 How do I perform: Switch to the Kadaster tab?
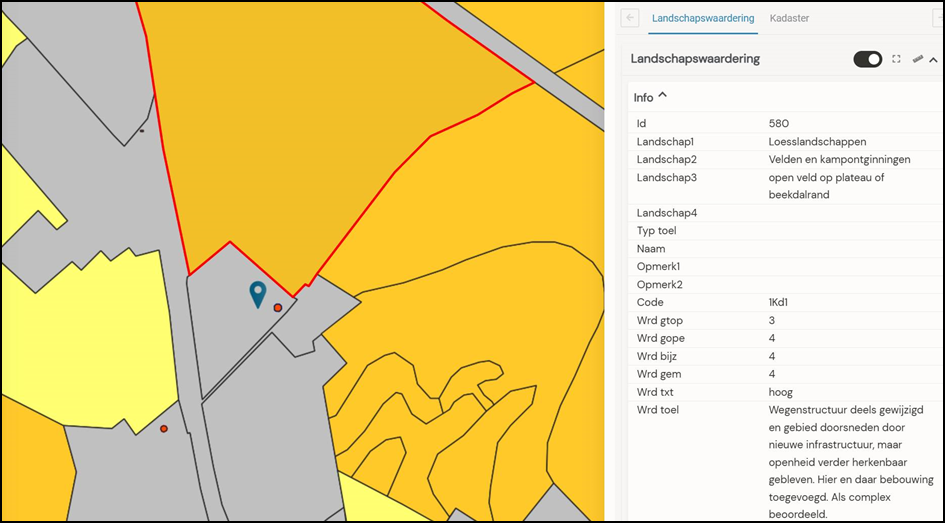[x=789, y=18]
